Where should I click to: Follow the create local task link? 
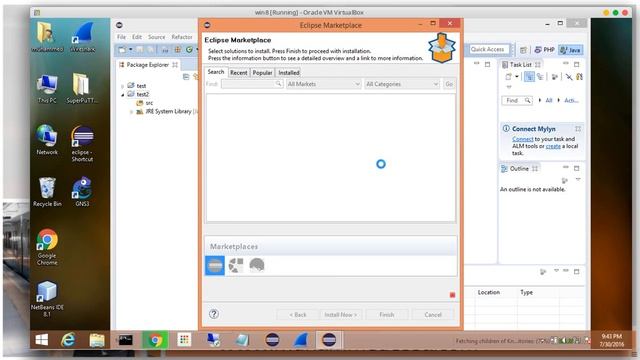553,146
